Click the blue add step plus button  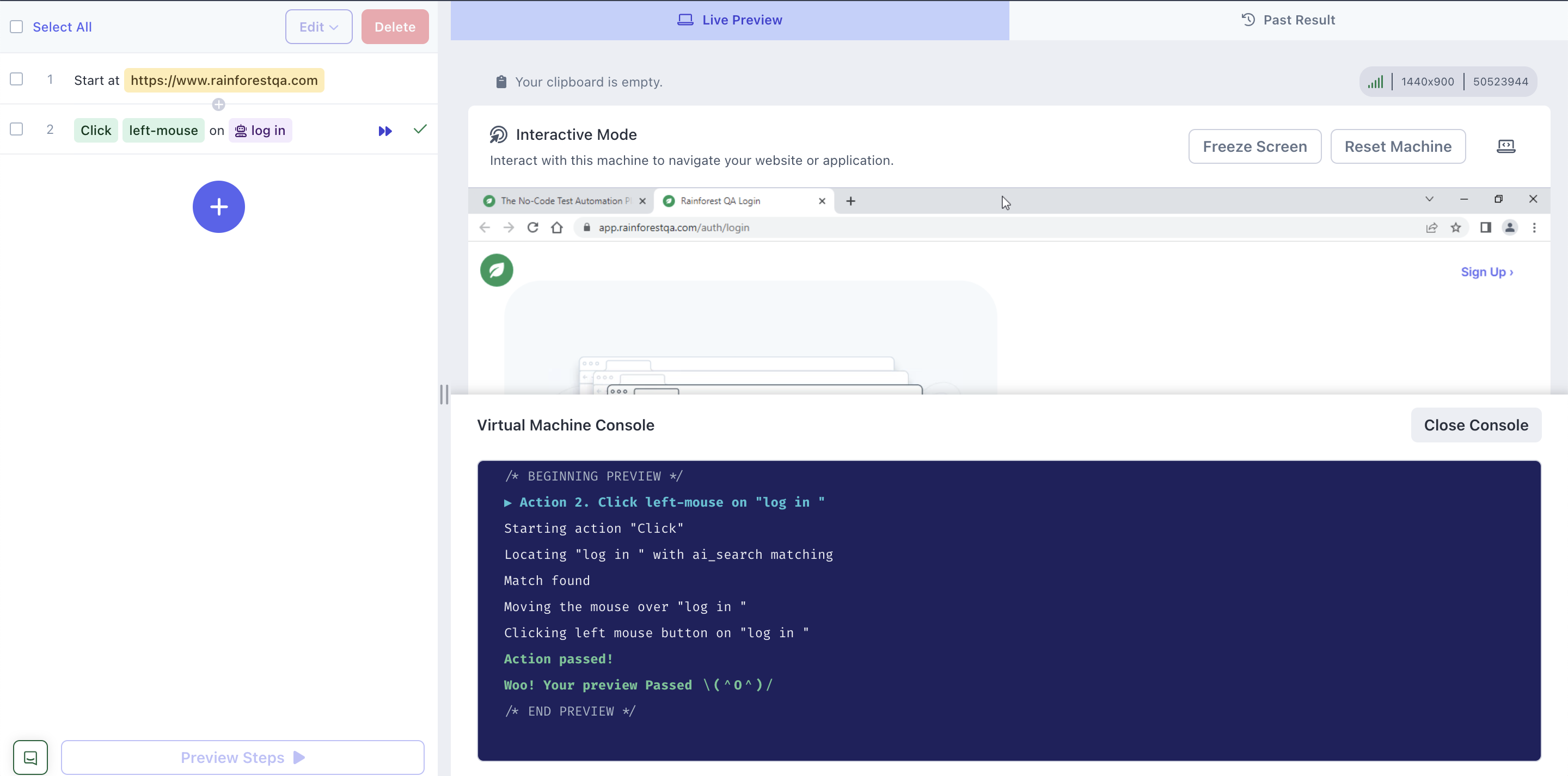coord(218,207)
